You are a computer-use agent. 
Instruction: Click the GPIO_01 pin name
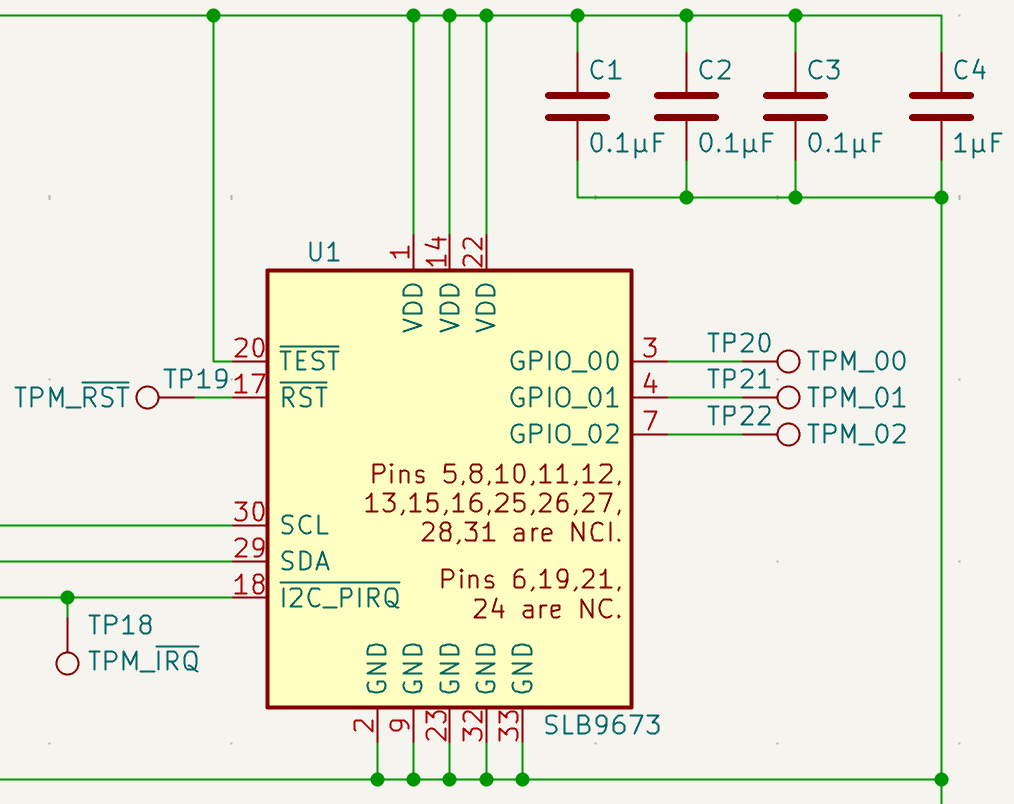tap(565, 397)
